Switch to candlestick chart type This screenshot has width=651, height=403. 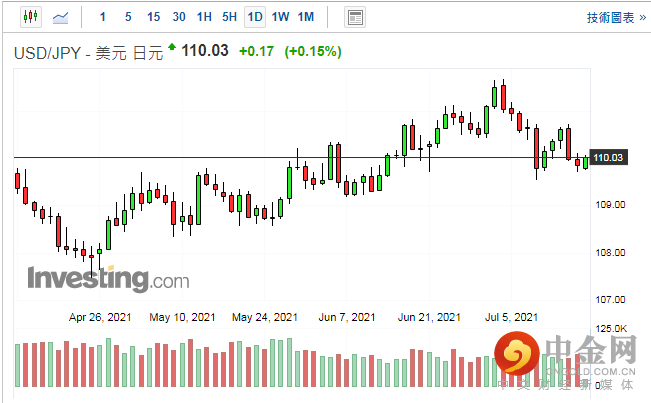click(31, 17)
